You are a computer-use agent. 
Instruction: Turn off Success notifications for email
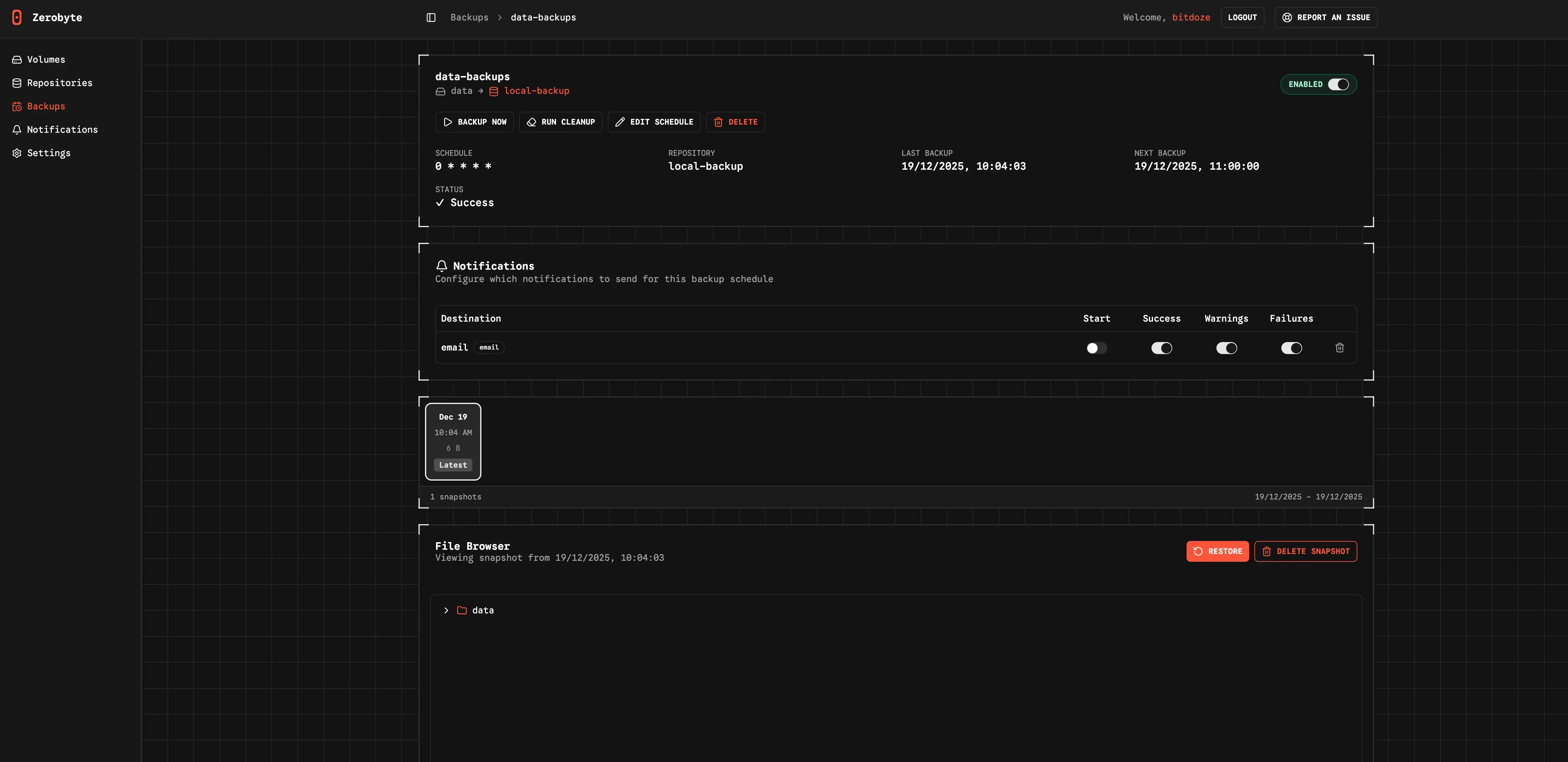[x=1161, y=348]
